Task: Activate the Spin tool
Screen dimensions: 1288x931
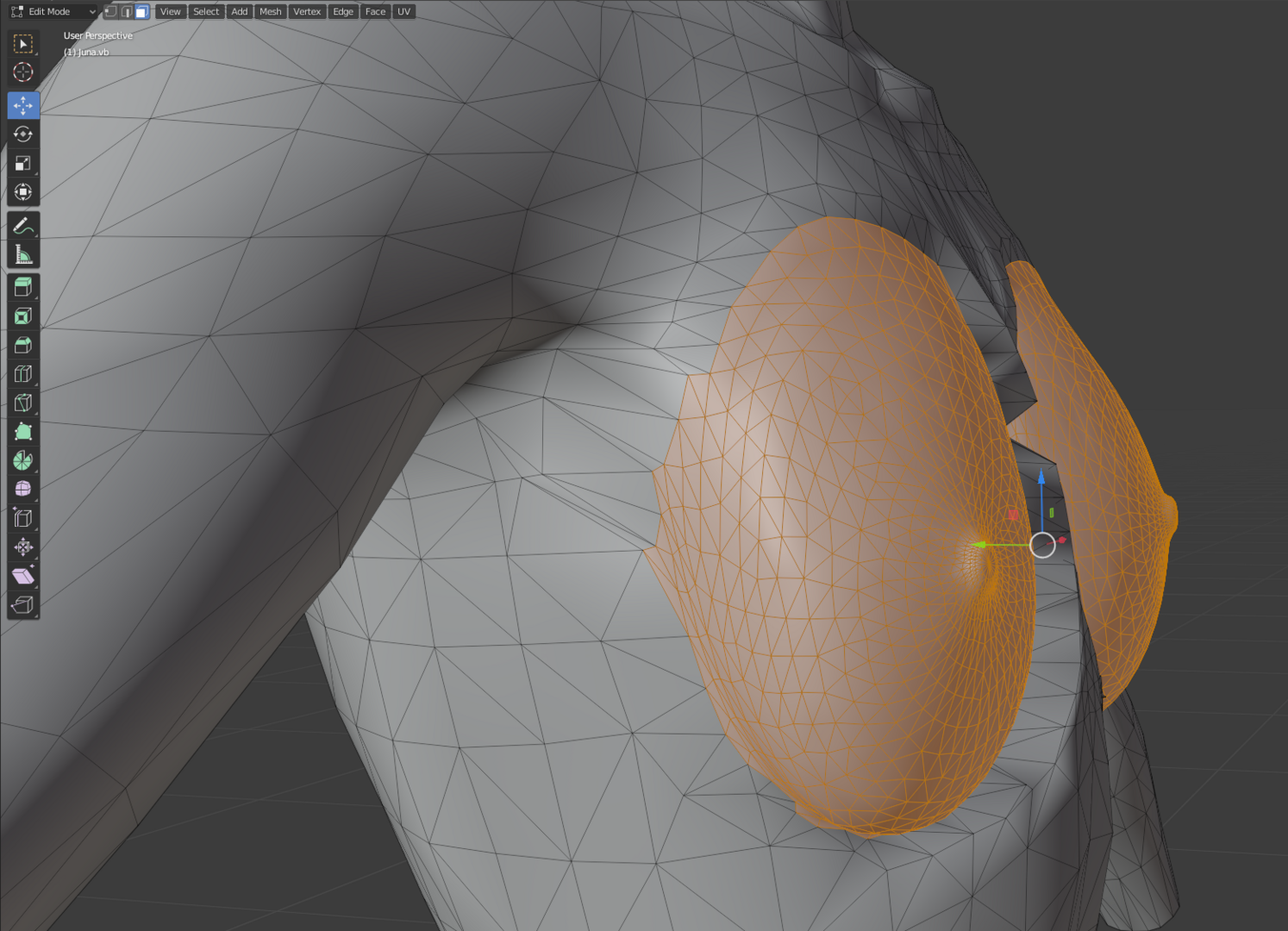Action: tap(23, 460)
